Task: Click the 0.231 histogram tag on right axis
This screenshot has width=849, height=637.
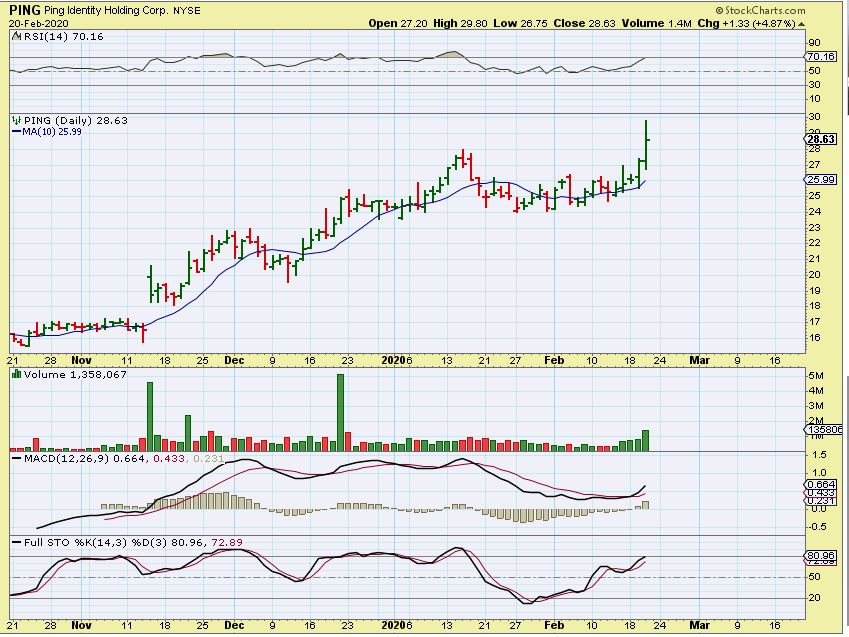Action: (x=820, y=502)
